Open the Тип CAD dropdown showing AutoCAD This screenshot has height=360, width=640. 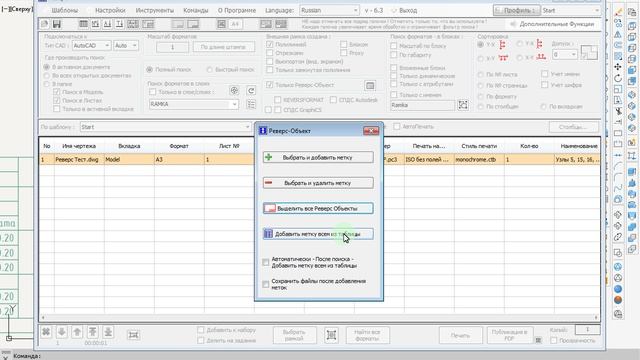(x=91, y=46)
